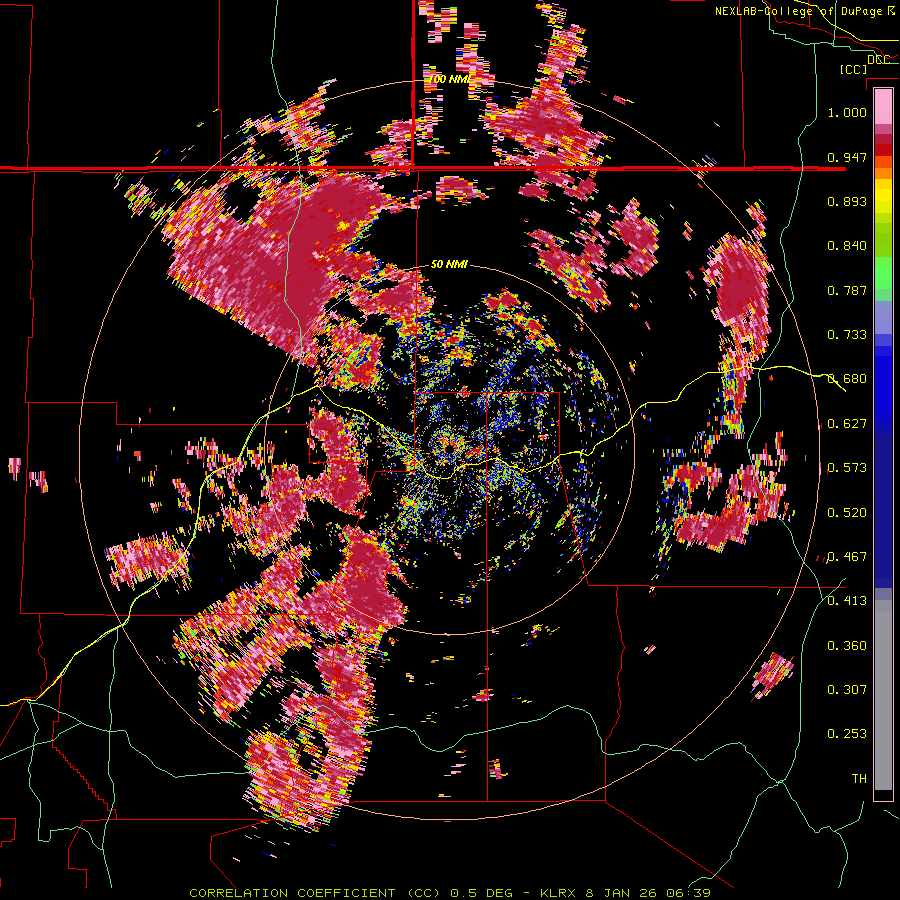The image size is (900, 900).
Task: Select the 0.520 legend value
Action: (x=847, y=513)
